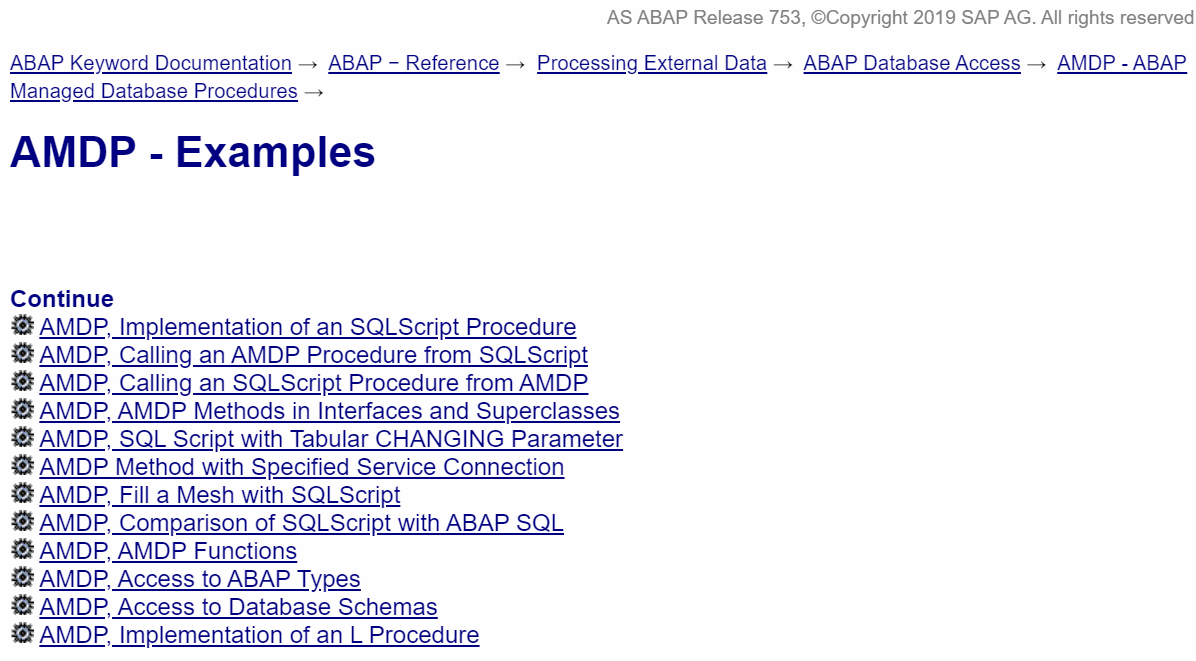Click the AMDP - Examples page heading
Viewport: 1196px width, 661px height.
pos(193,153)
